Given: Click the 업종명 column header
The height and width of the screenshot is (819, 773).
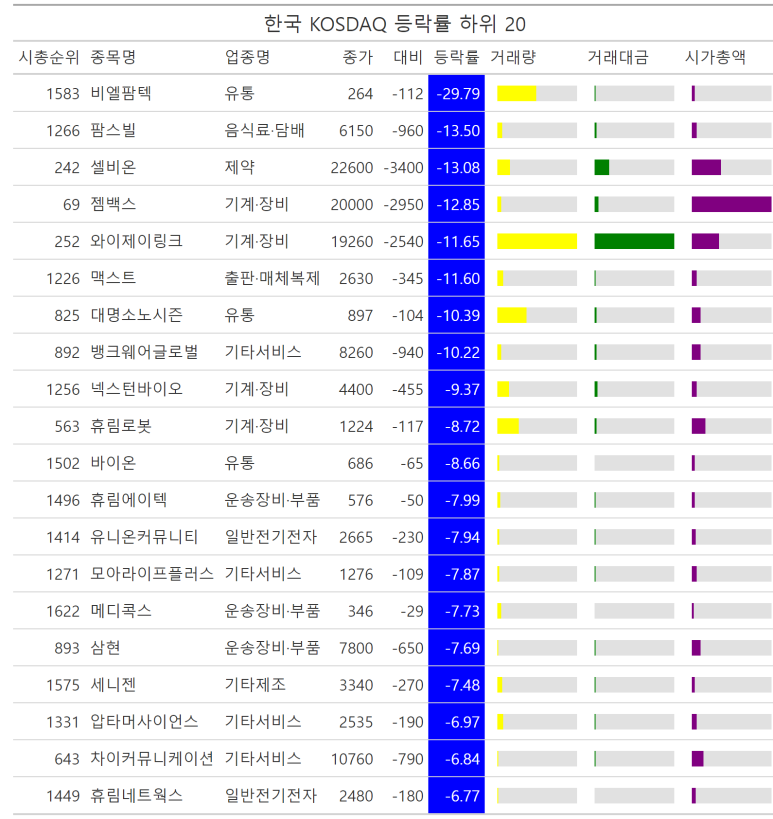Looking at the screenshot, I should pos(247,57).
